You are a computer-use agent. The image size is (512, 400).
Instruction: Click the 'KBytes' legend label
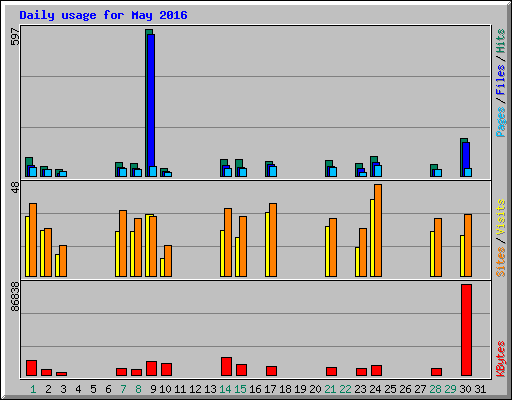tap(501, 359)
